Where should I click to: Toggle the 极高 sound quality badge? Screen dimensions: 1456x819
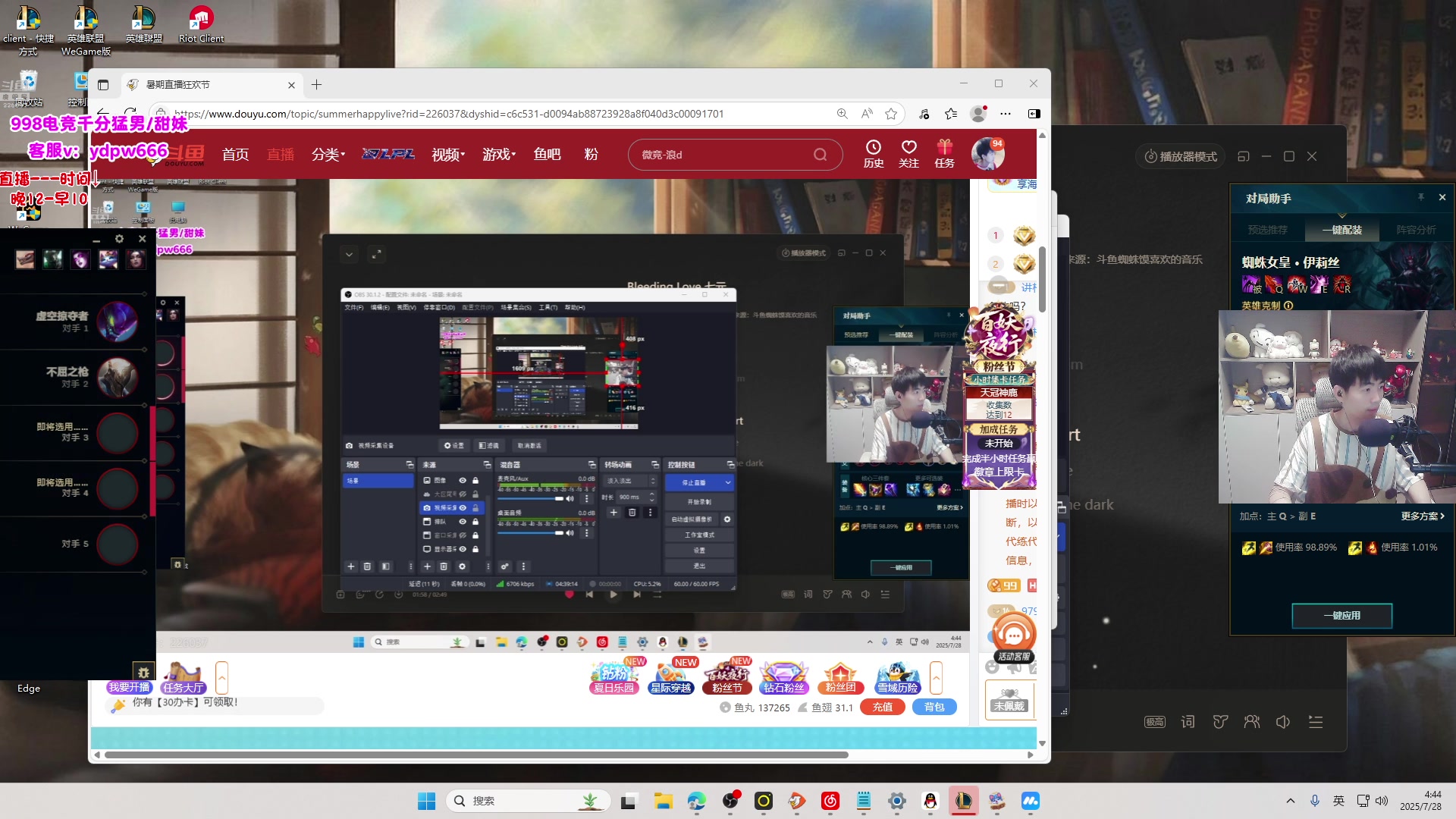[1155, 722]
